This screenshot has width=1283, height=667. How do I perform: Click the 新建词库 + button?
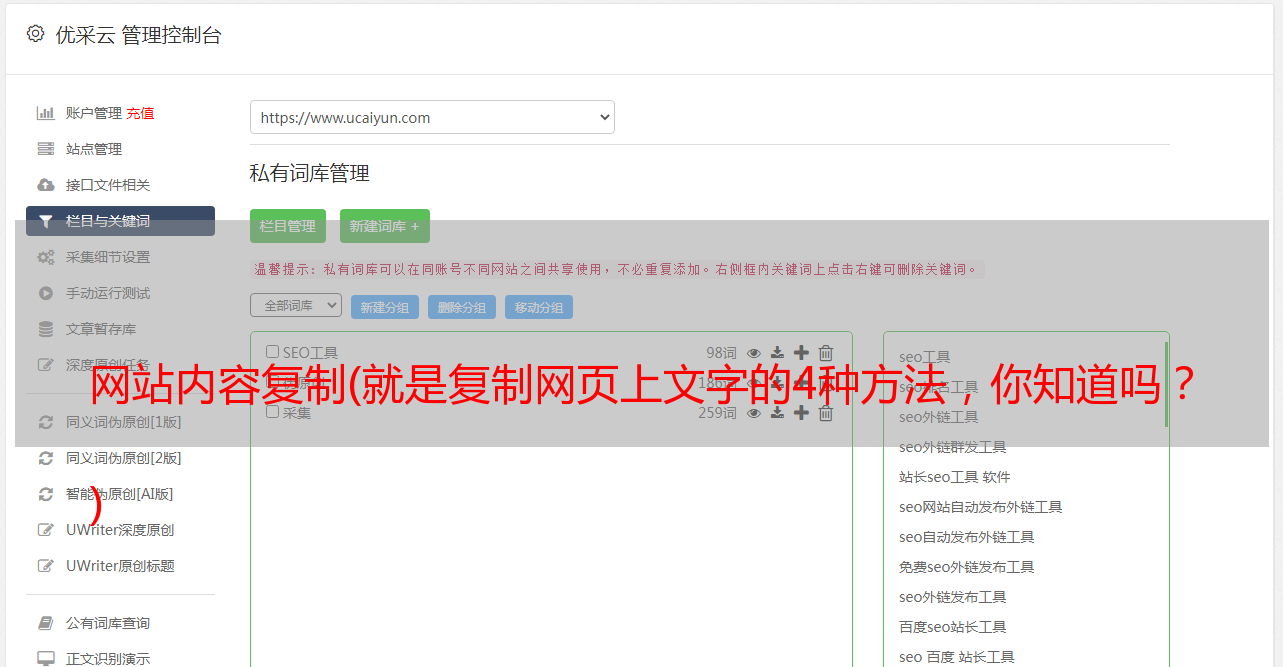pyautogui.click(x=385, y=226)
